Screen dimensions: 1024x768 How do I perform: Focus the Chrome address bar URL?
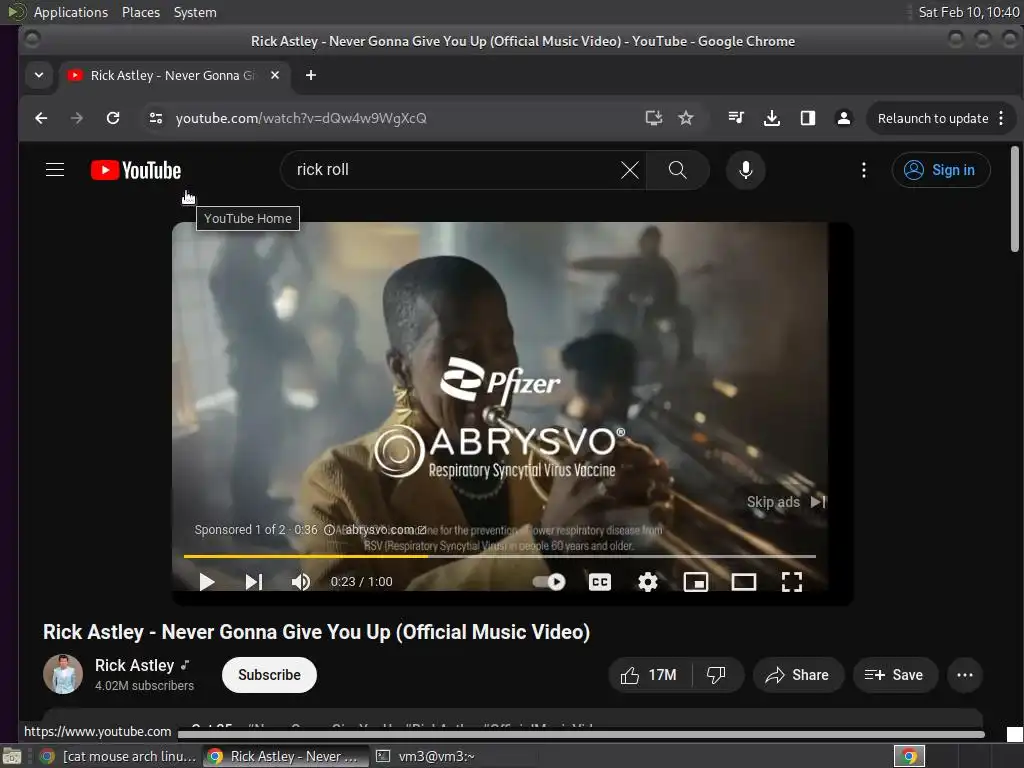point(301,118)
